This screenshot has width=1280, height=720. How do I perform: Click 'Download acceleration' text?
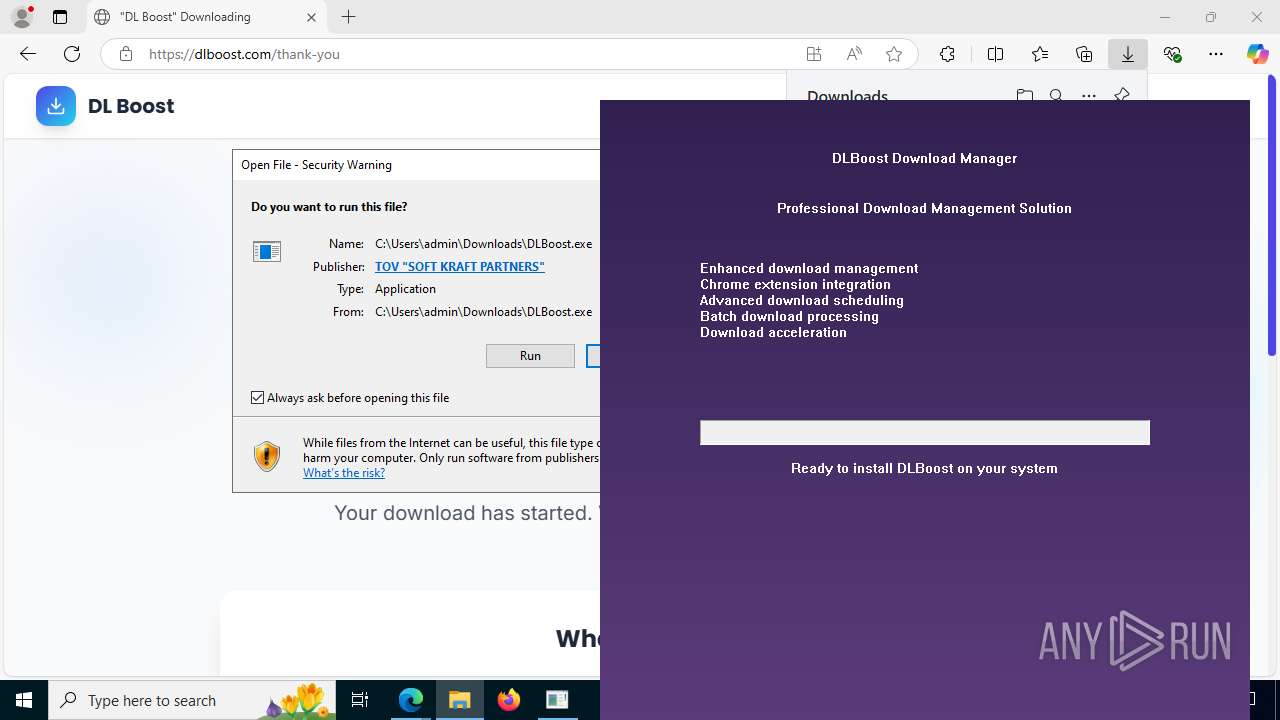[x=773, y=332]
